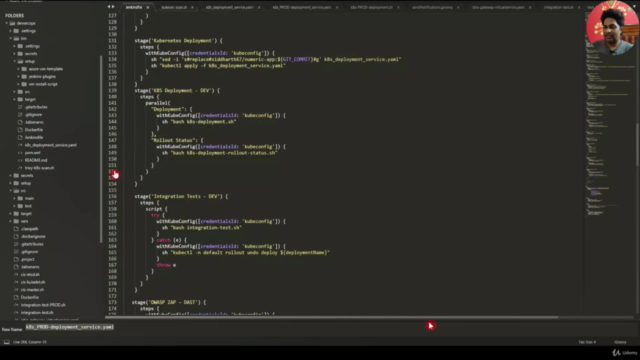The width and height of the screenshot is (640, 360).
Task: Click the FOLDERS sidebar heading
Action: coord(14,16)
